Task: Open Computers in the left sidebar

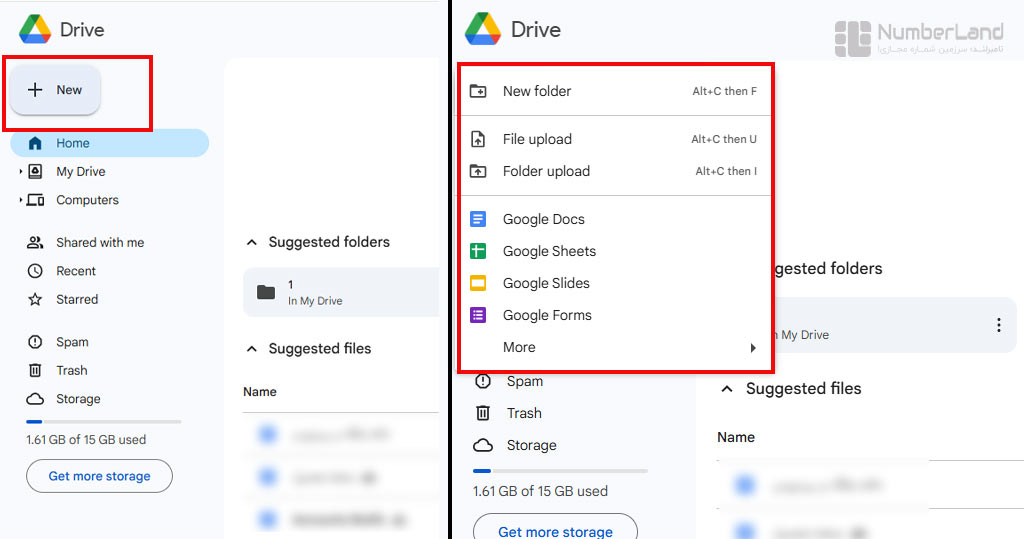Action: coord(87,200)
